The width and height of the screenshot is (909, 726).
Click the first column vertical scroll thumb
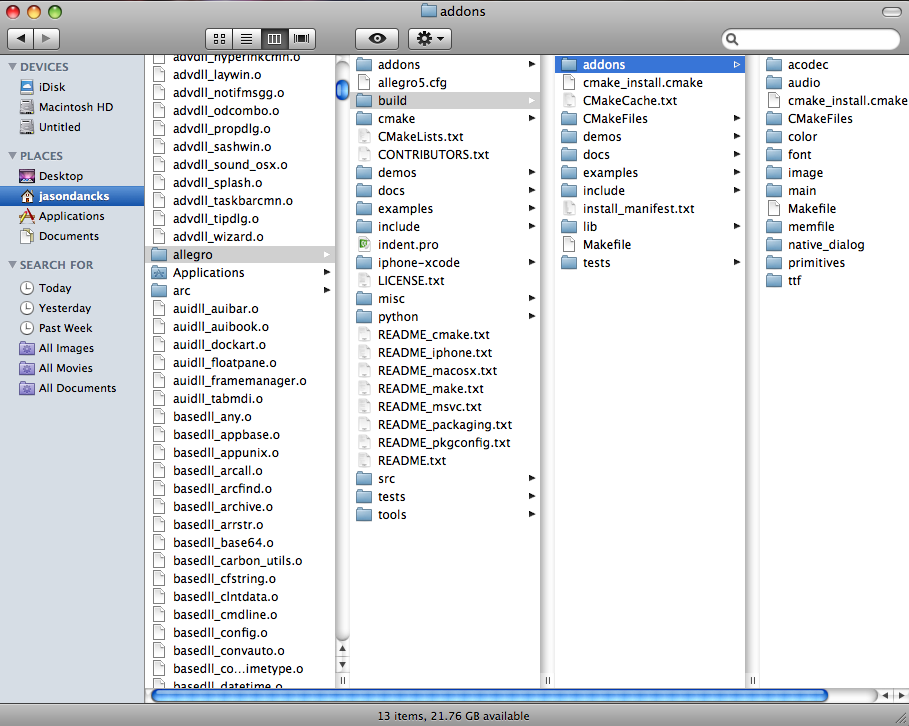343,90
